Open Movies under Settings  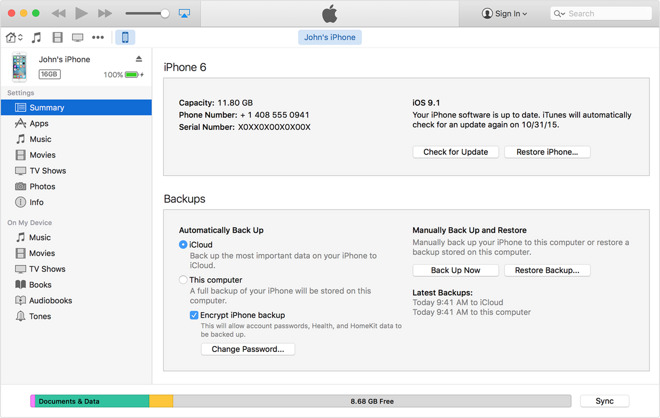coord(76,155)
